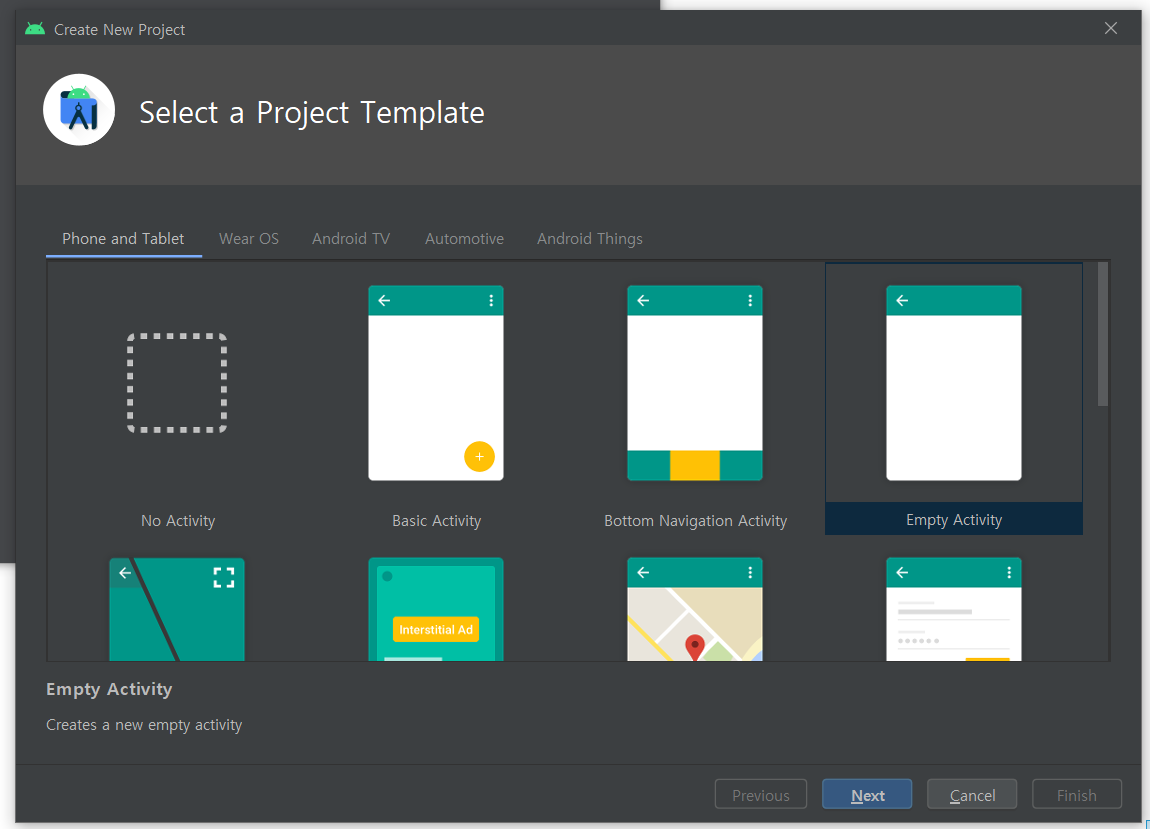This screenshot has height=829, width=1150.
Task: Open the Wear OS tab
Action: [x=249, y=238]
